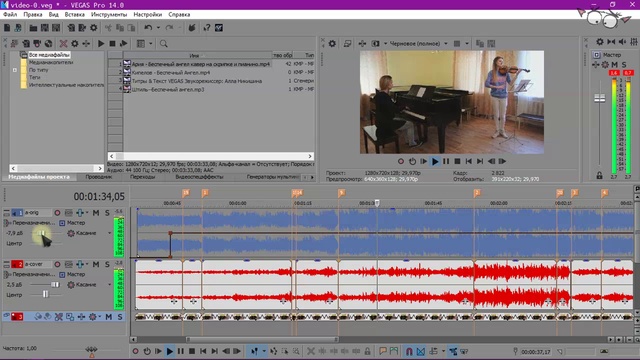This screenshot has width=640, height=360.
Task: Open the Вставка menu
Action: coord(75,14)
